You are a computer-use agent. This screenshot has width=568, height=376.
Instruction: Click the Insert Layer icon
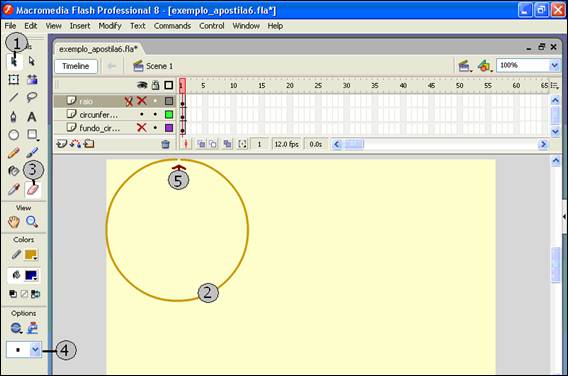coord(62,144)
